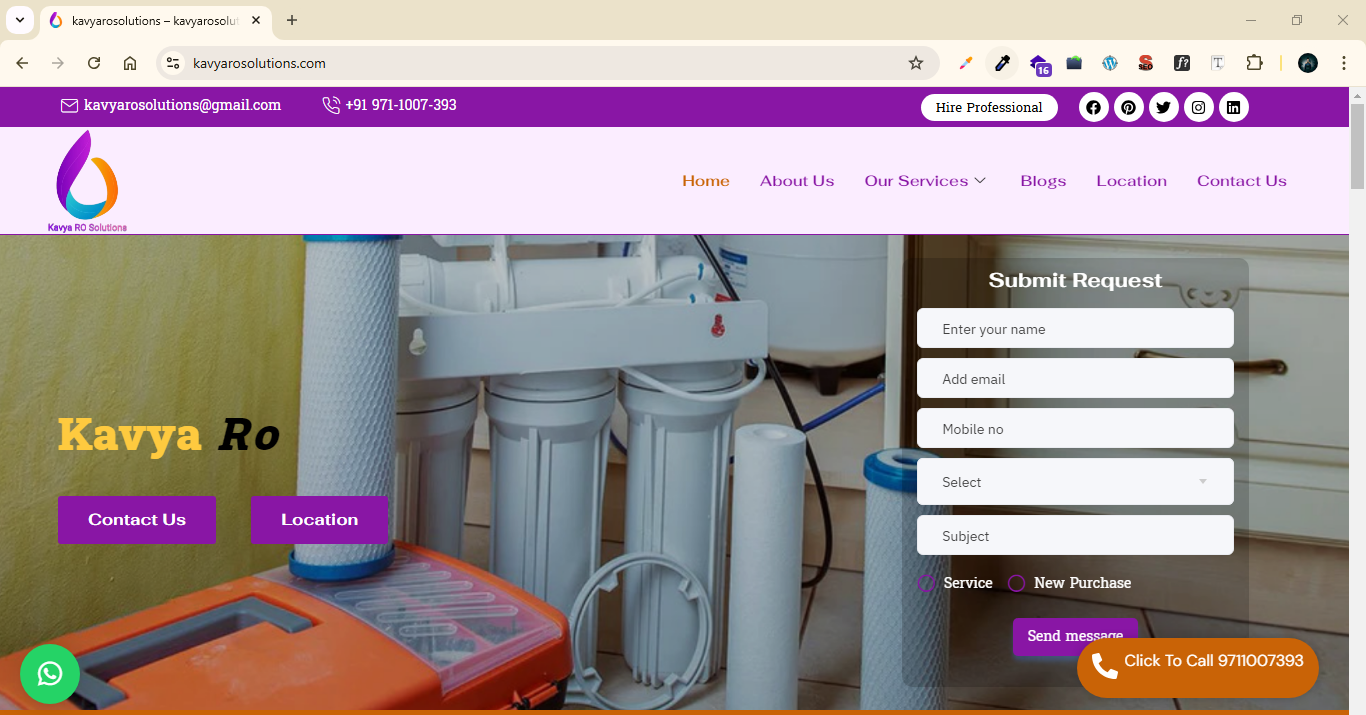Screen dimensions: 1366x715
Task: Open the Instagram social icon
Action: click(1199, 107)
